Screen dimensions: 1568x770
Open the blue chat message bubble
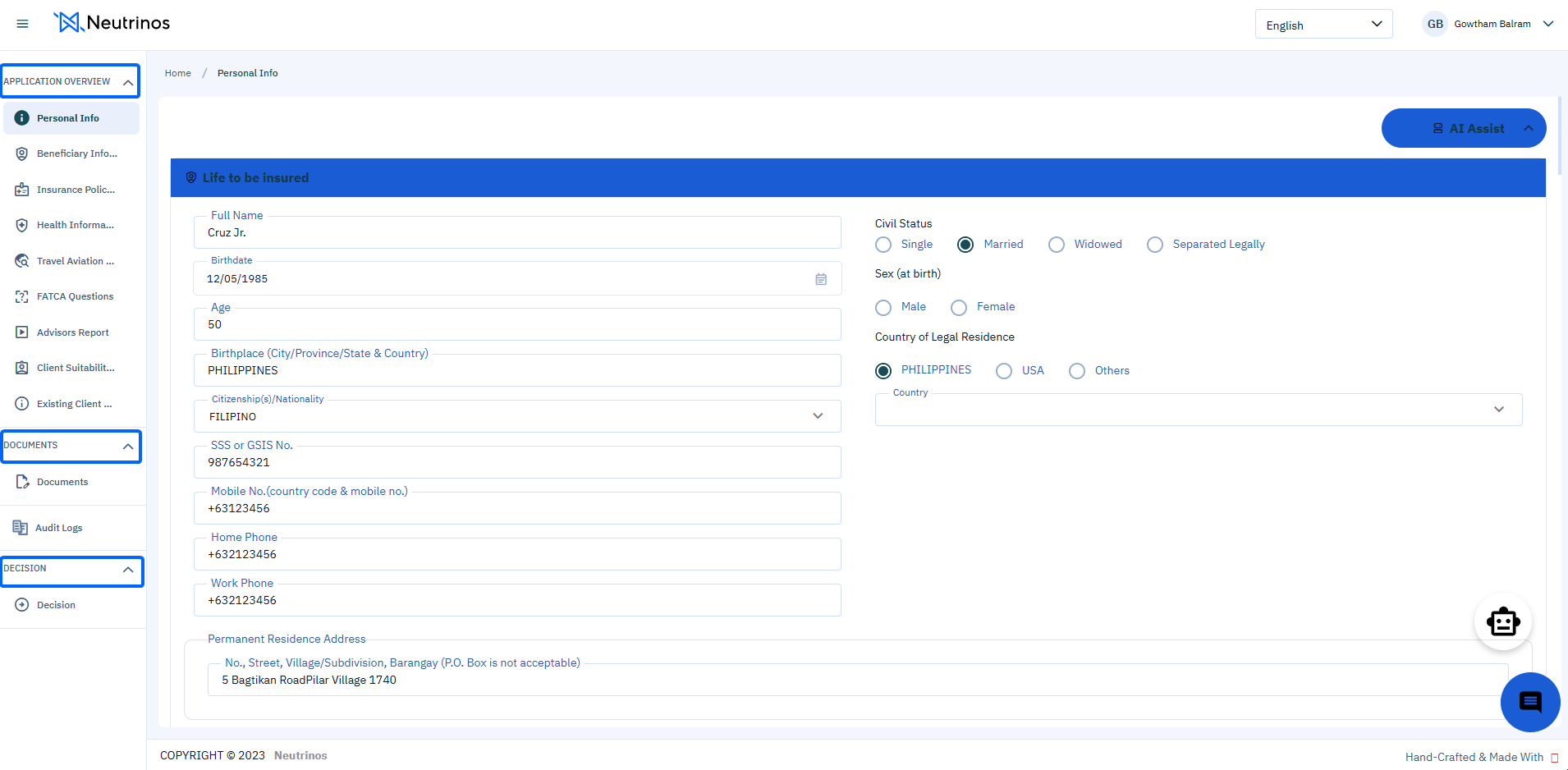click(1529, 702)
